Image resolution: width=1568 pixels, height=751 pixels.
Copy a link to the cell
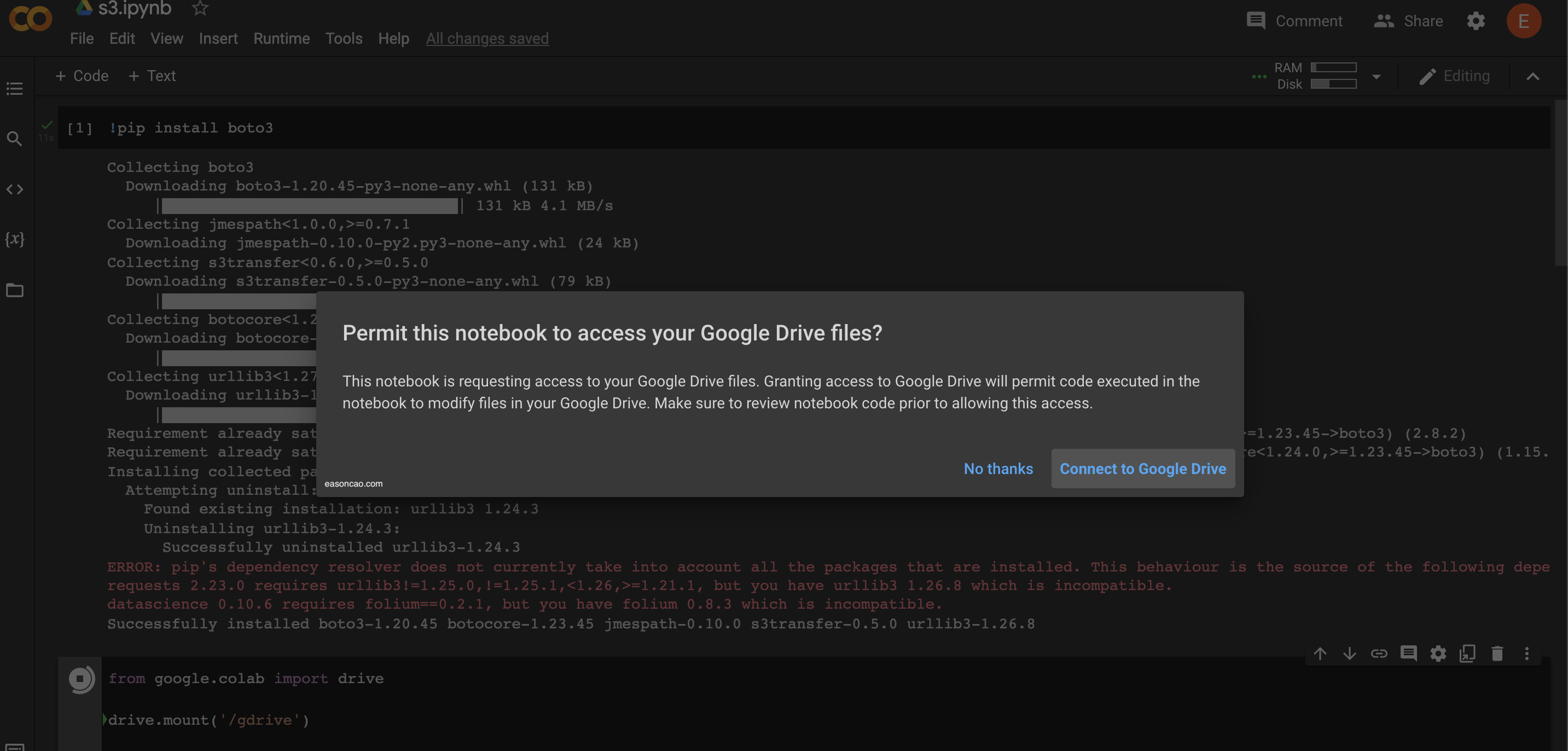coord(1379,654)
